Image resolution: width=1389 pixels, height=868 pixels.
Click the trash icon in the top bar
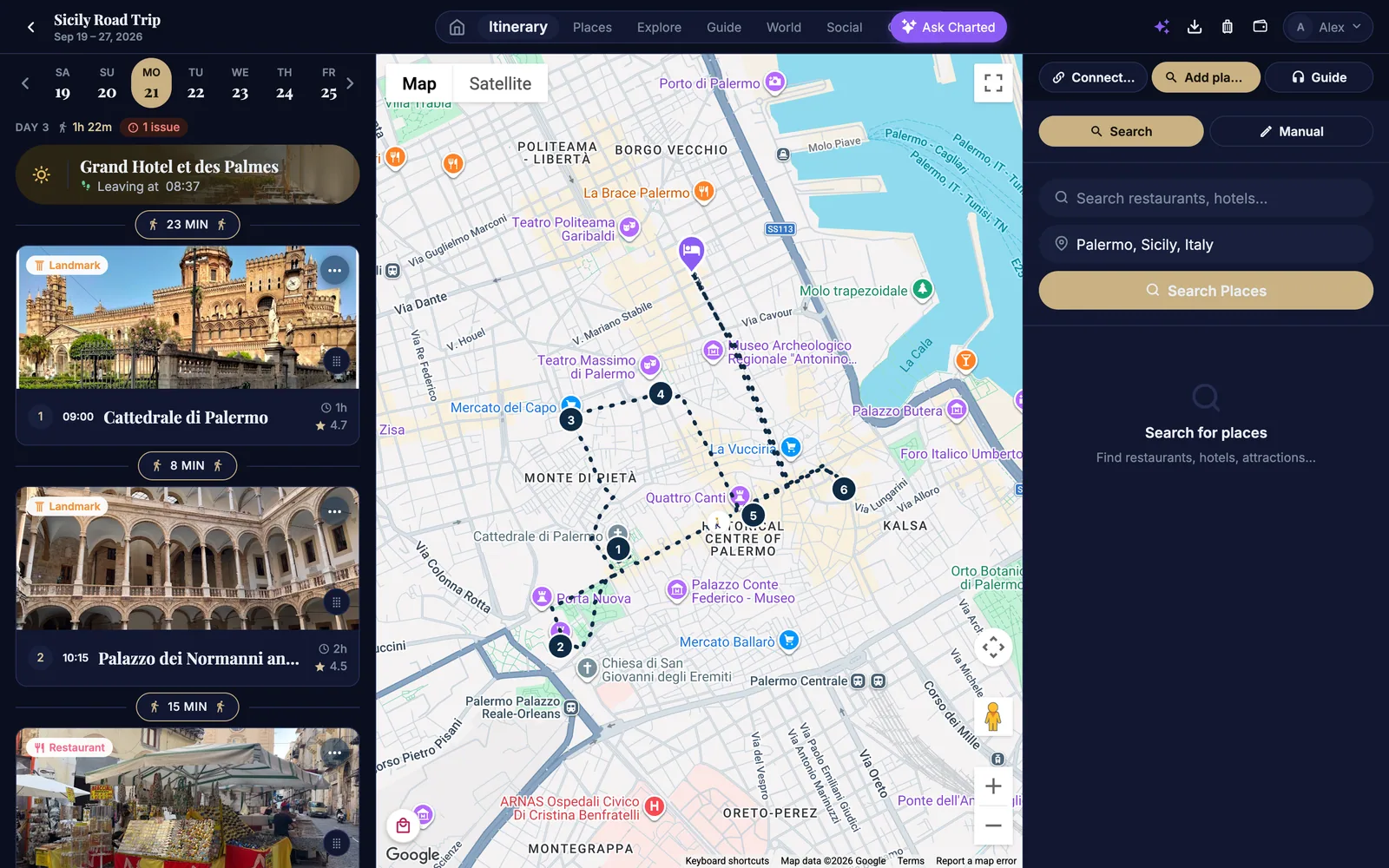tap(1227, 27)
